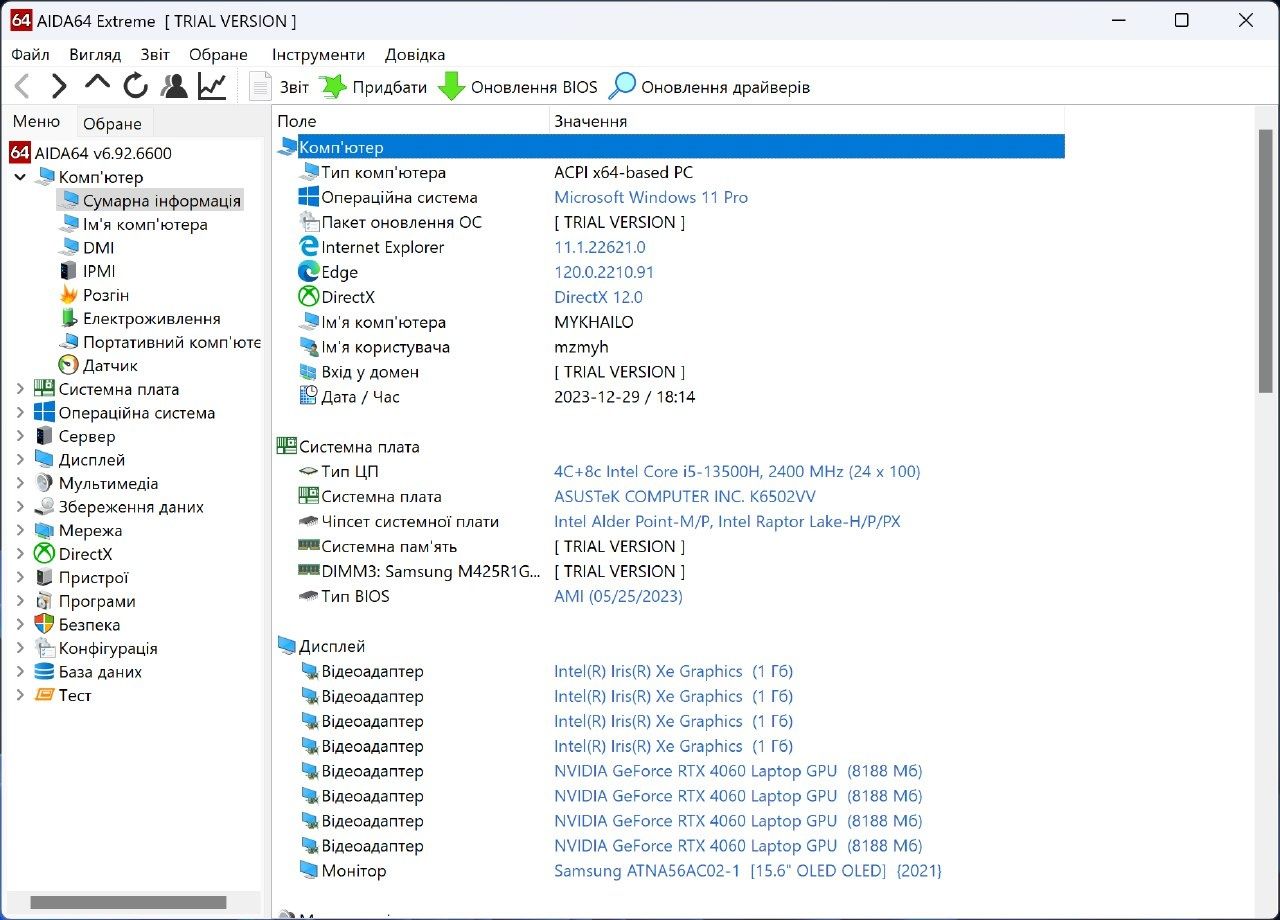Expand the Мультимедіа tree node
Viewport: 1280px width, 920px height.
click(x=20, y=483)
